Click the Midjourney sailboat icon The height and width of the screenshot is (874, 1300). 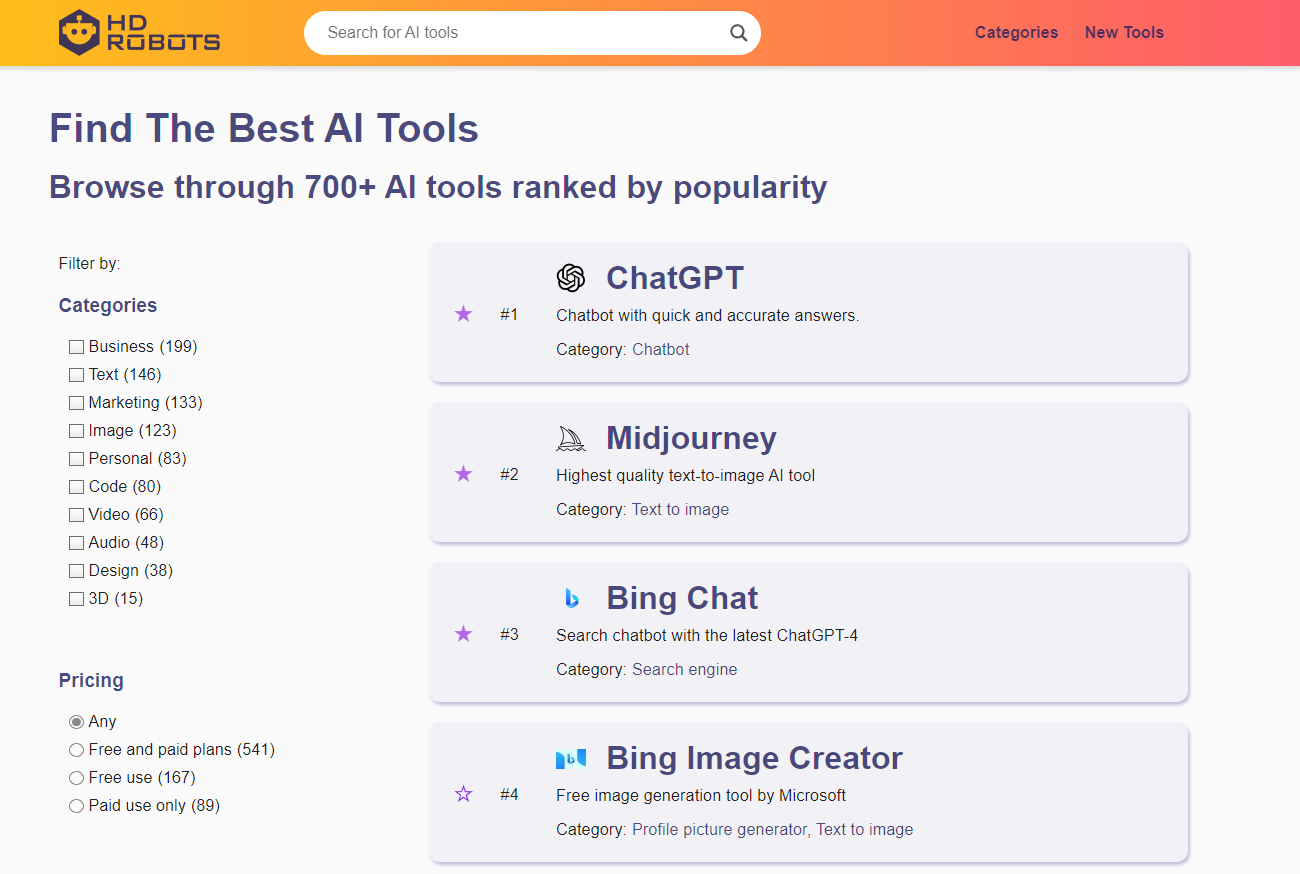[571, 438]
